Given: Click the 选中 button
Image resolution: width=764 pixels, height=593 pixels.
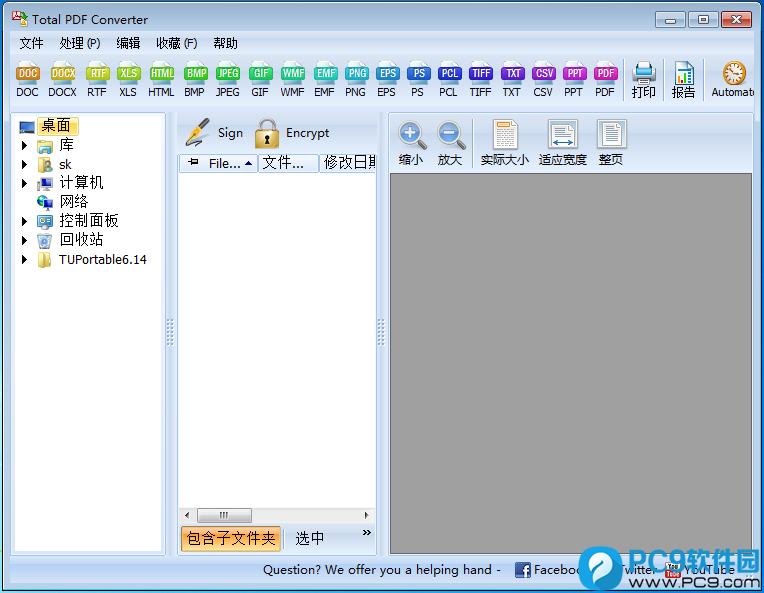Looking at the screenshot, I should [310, 538].
